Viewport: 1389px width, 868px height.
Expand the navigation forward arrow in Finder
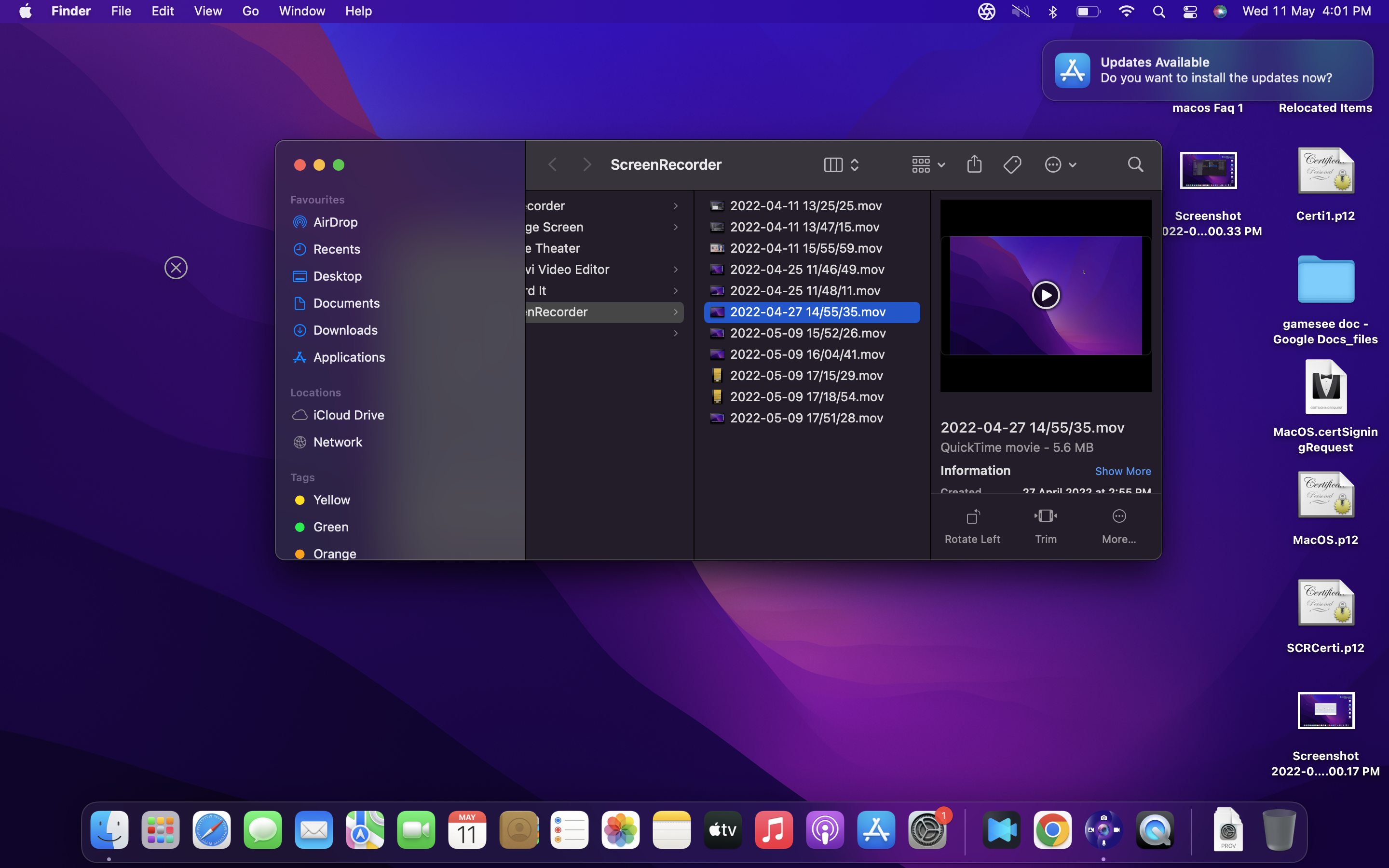point(587,163)
